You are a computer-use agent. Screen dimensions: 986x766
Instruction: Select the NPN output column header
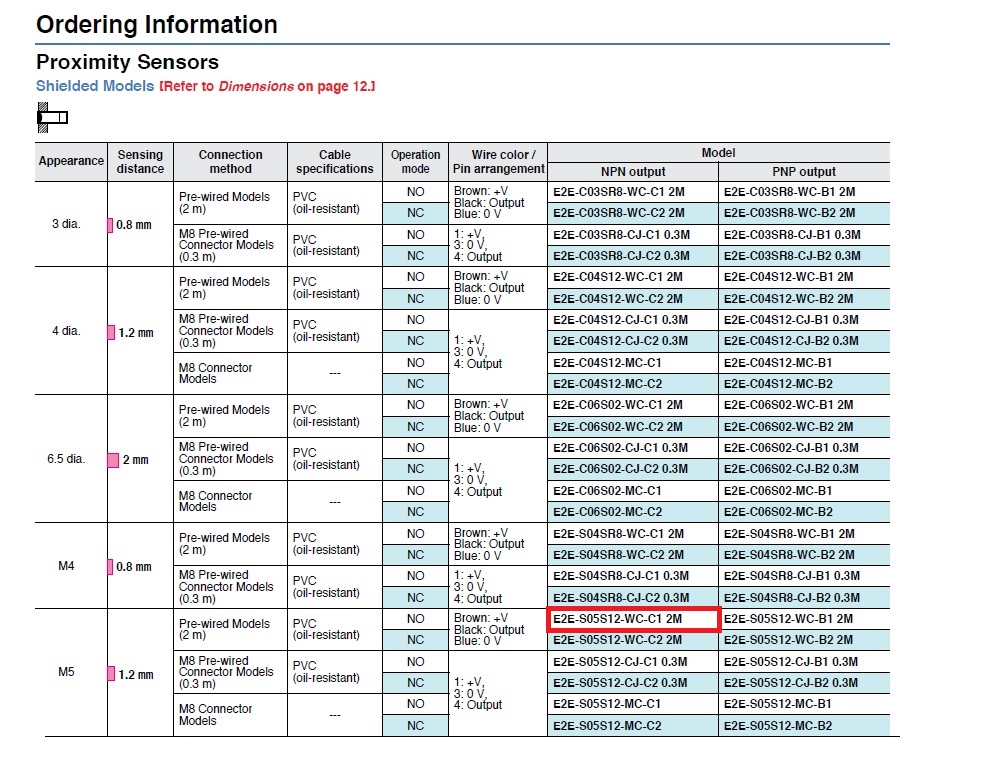pos(633,172)
